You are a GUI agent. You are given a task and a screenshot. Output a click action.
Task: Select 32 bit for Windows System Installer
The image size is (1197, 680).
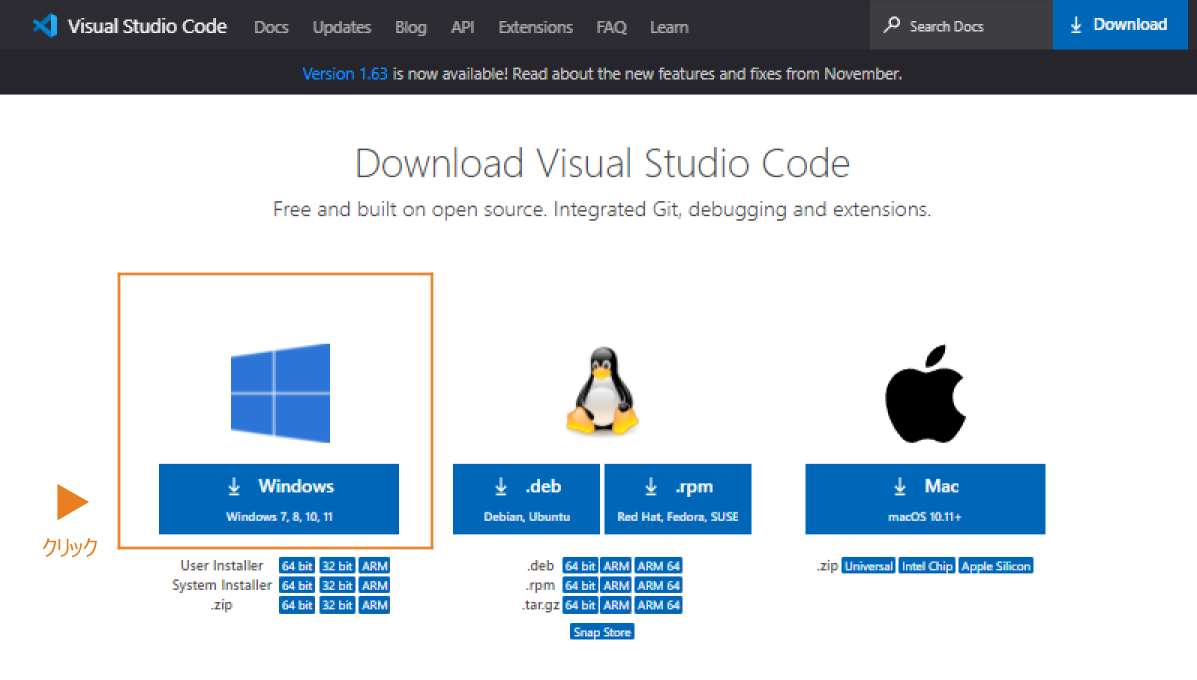[x=337, y=585]
